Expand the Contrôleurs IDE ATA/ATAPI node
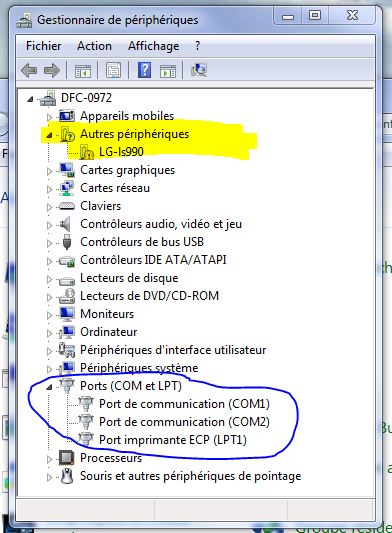 pos(50,261)
